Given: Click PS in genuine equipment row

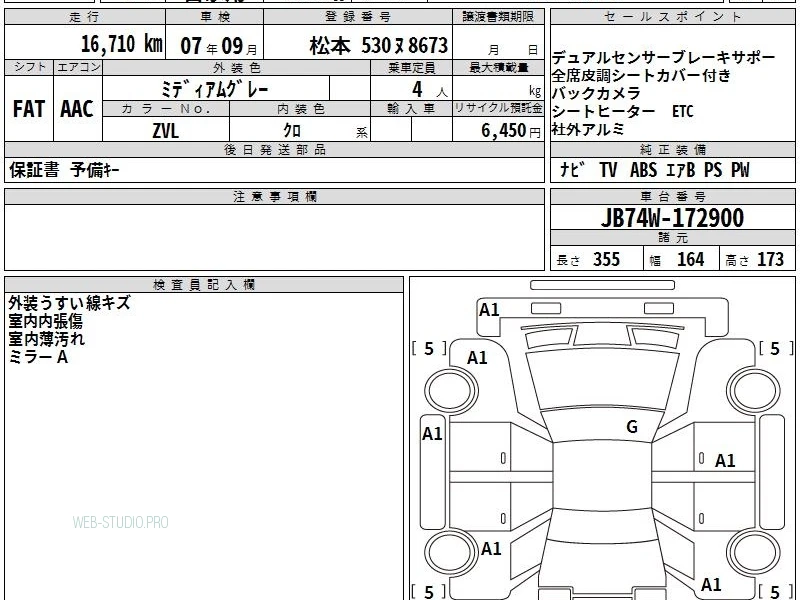Looking at the screenshot, I should 713,170.
